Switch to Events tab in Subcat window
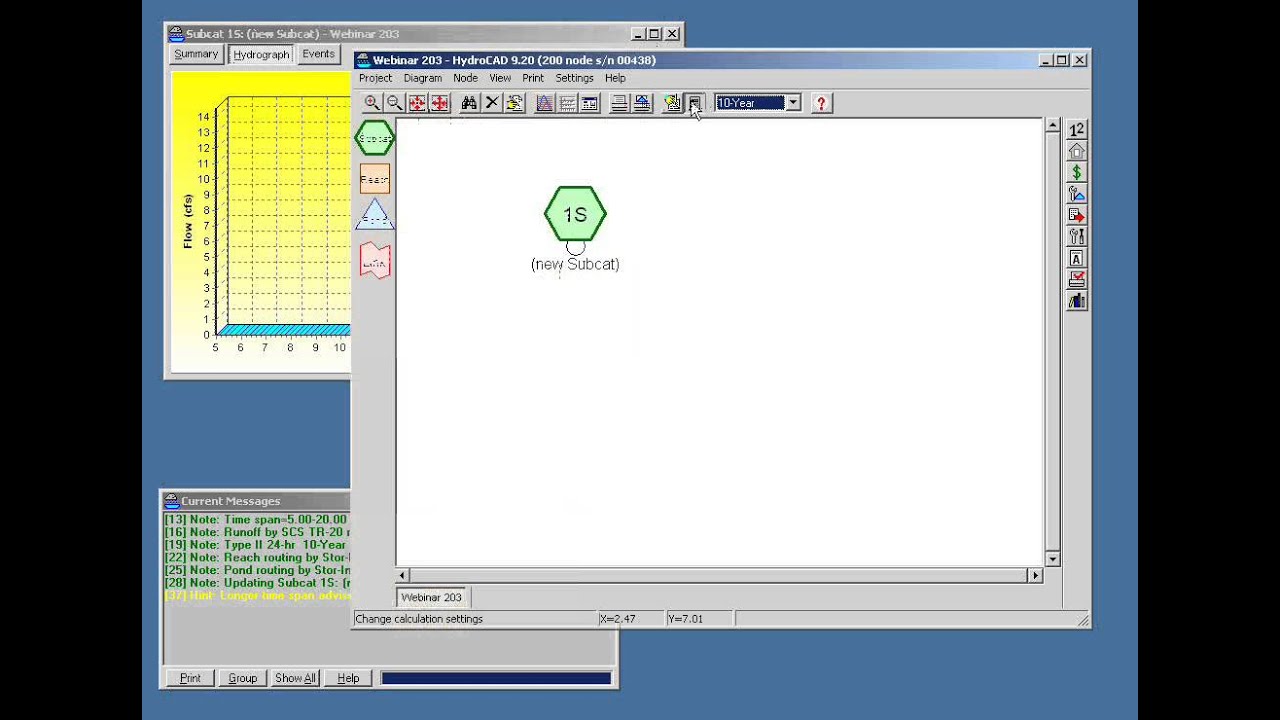This screenshot has height=720, width=1280. point(318,54)
